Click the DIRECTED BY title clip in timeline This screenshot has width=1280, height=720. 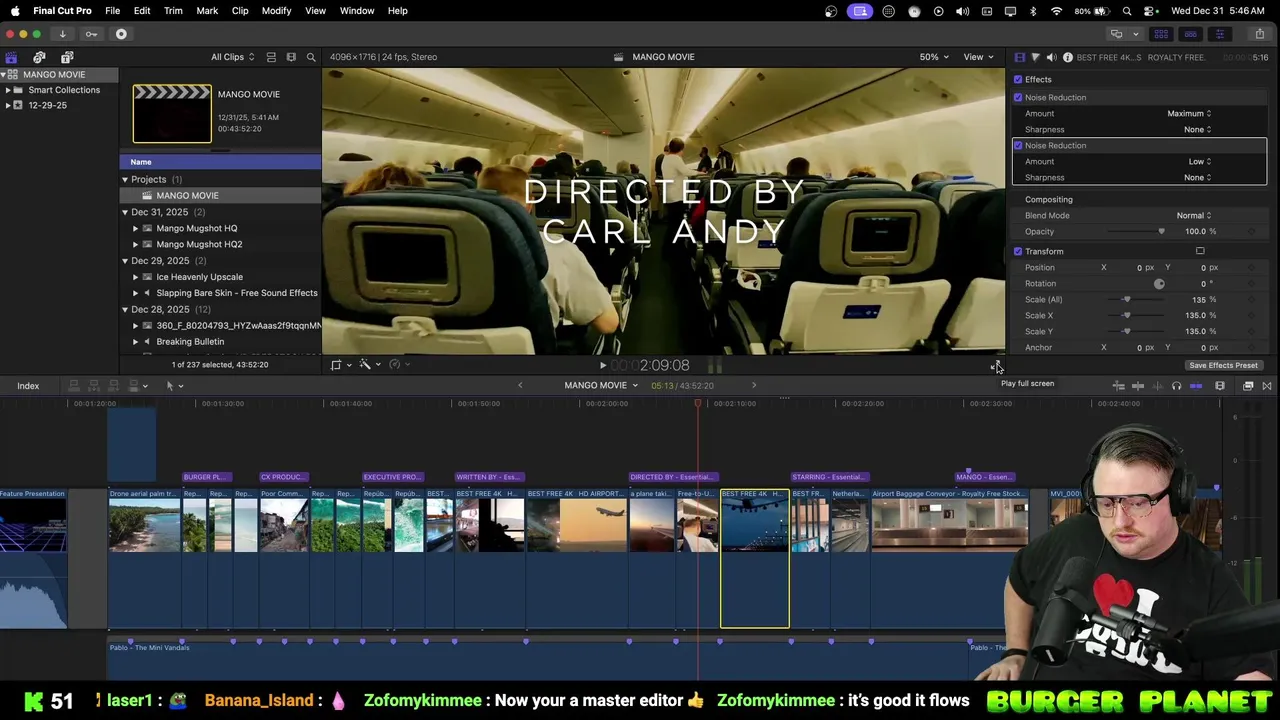tap(673, 477)
